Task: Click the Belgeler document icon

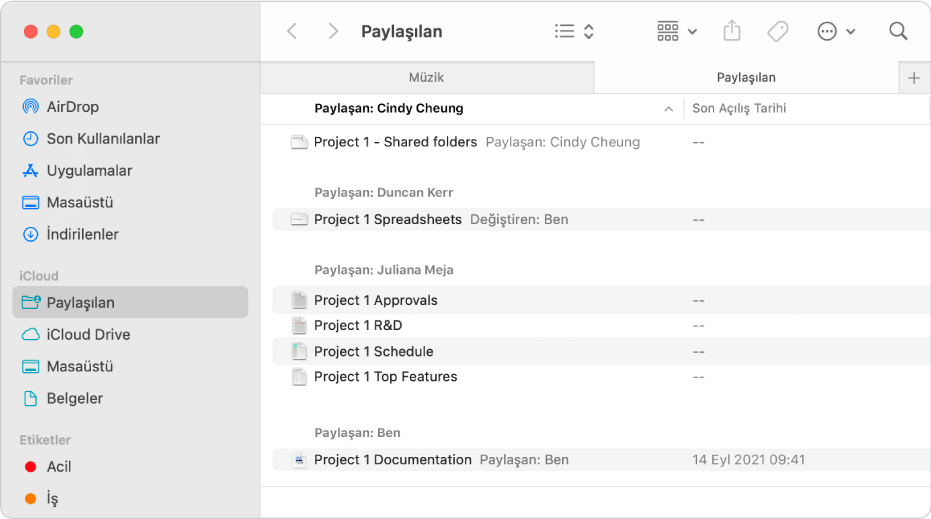Action: pos(30,398)
